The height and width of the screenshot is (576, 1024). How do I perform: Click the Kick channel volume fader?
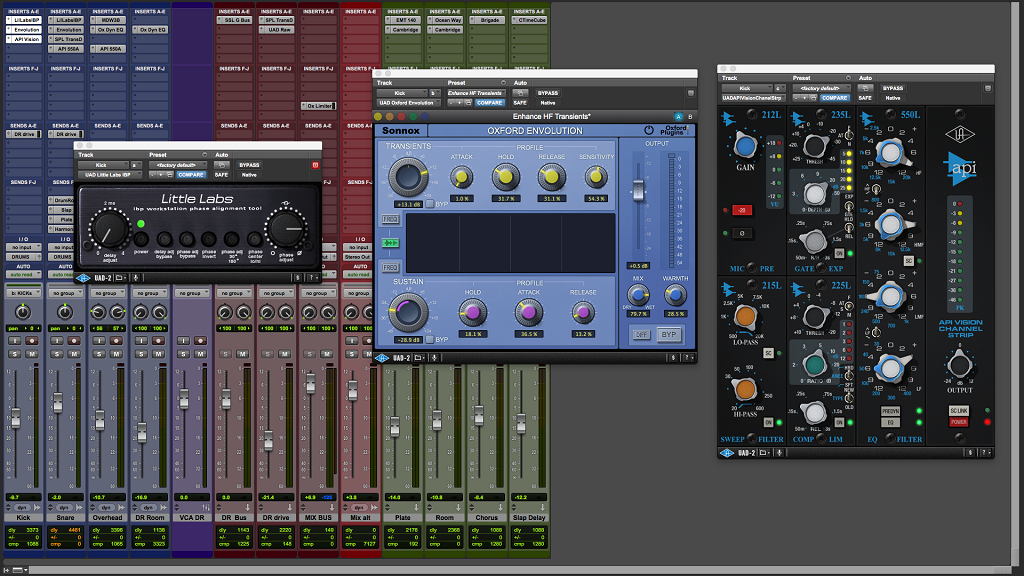click(14, 419)
